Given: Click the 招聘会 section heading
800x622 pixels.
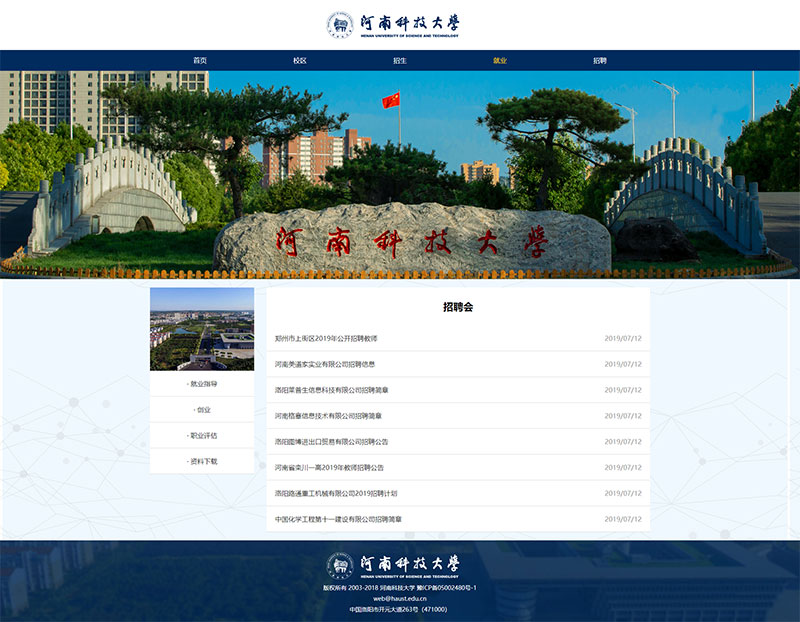Looking at the screenshot, I should pyautogui.click(x=458, y=307).
